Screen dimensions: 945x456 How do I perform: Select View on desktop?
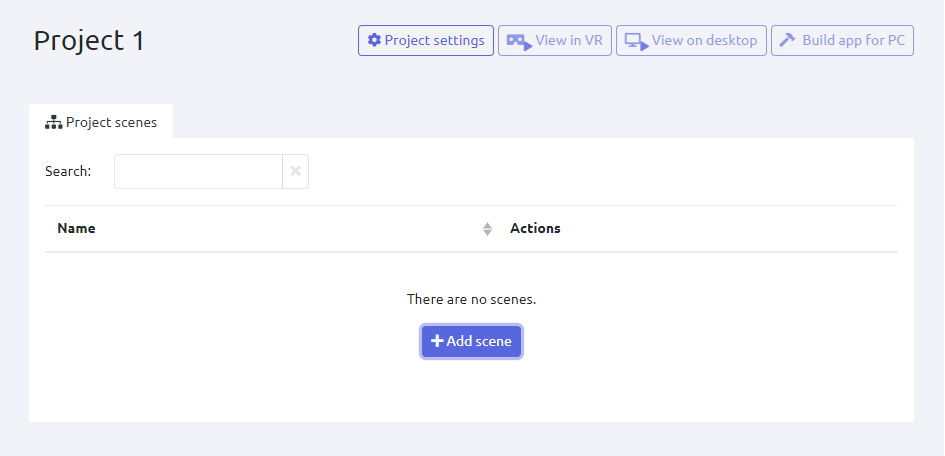click(692, 41)
